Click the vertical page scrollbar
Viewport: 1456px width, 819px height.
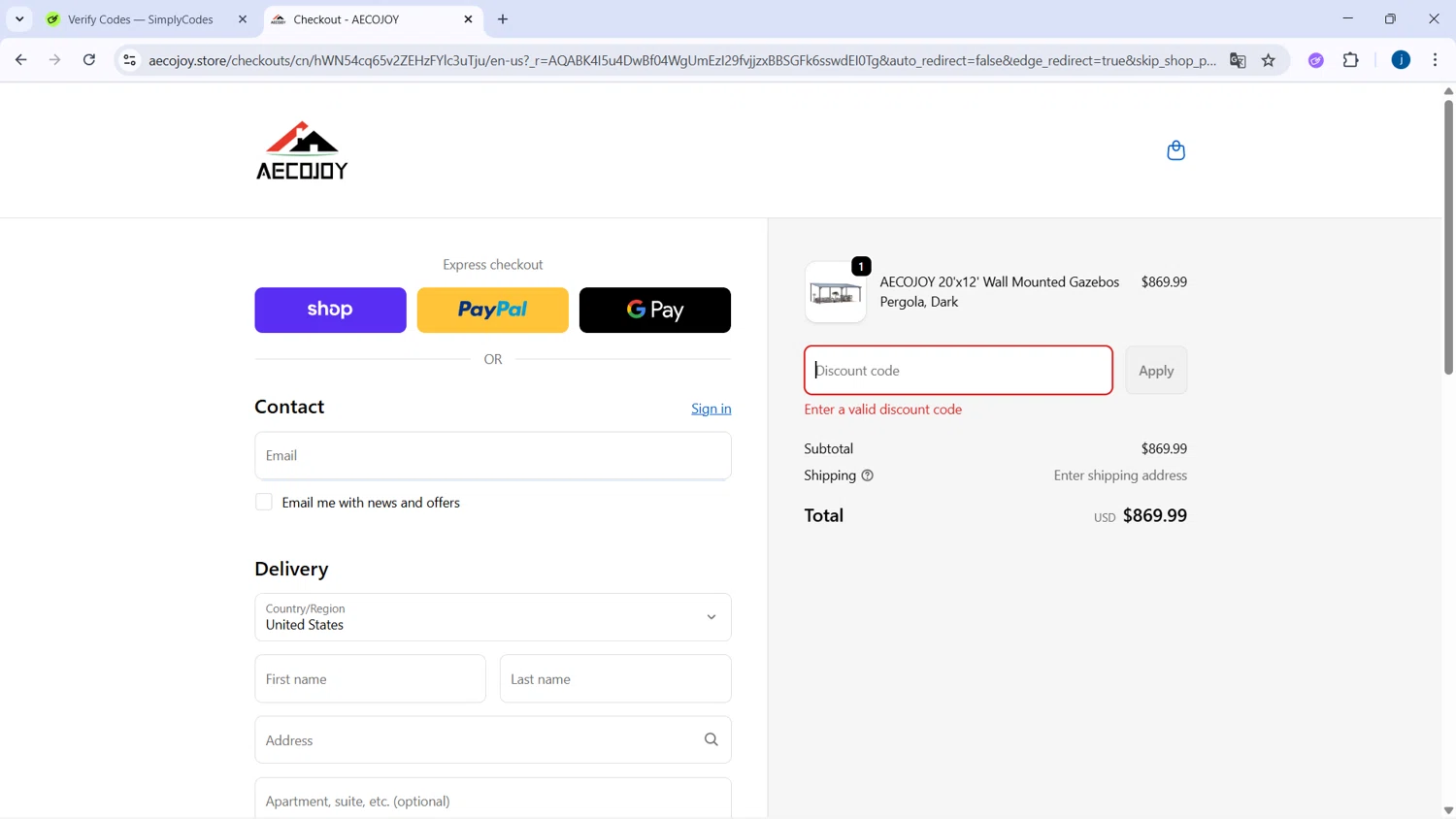point(1448,236)
